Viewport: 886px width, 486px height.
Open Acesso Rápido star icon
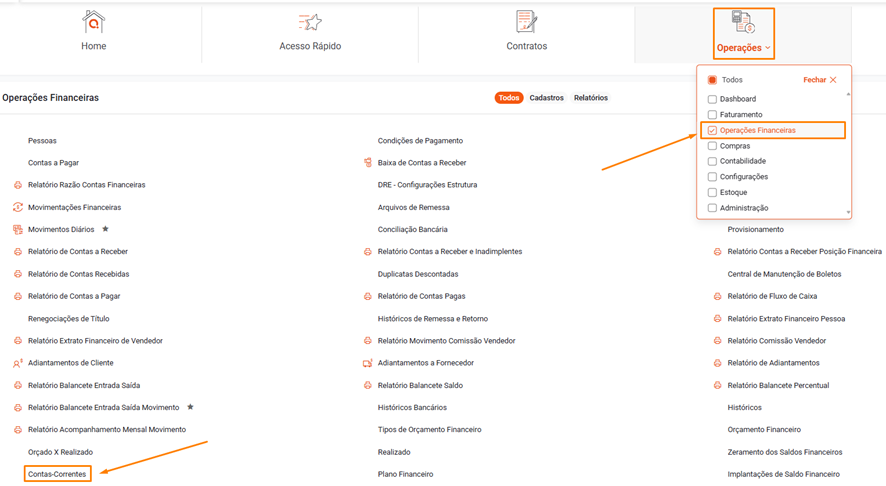(310, 22)
